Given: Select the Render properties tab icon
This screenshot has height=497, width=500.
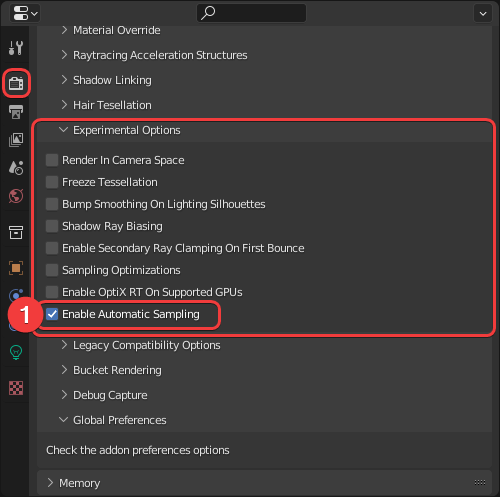Looking at the screenshot, I should tap(16, 83).
